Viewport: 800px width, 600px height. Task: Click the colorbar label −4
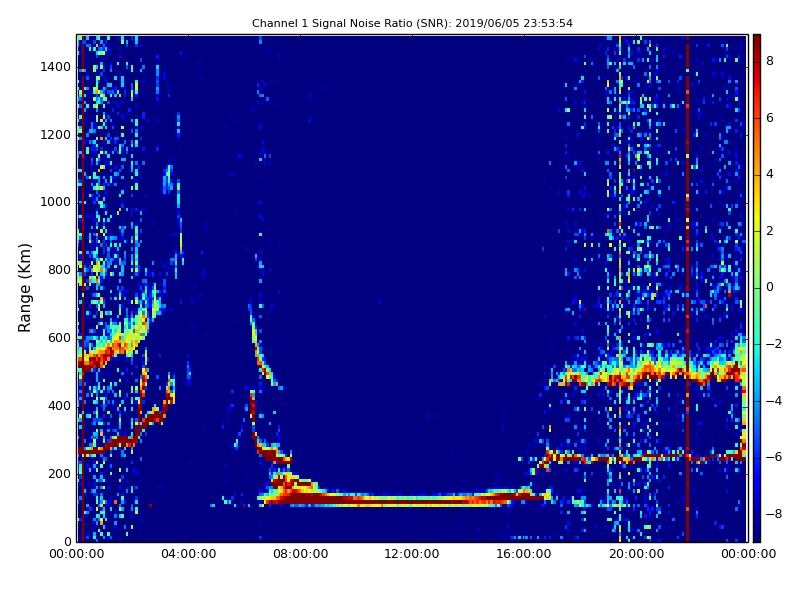tap(774, 401)
